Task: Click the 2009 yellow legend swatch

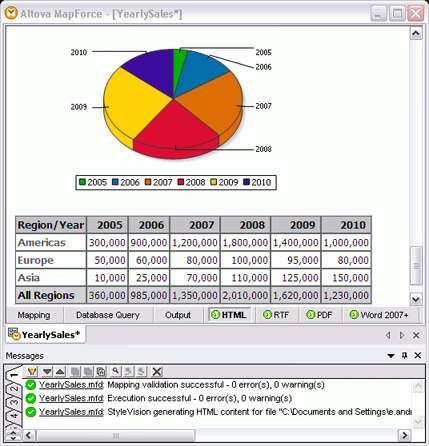Action: 214,182
